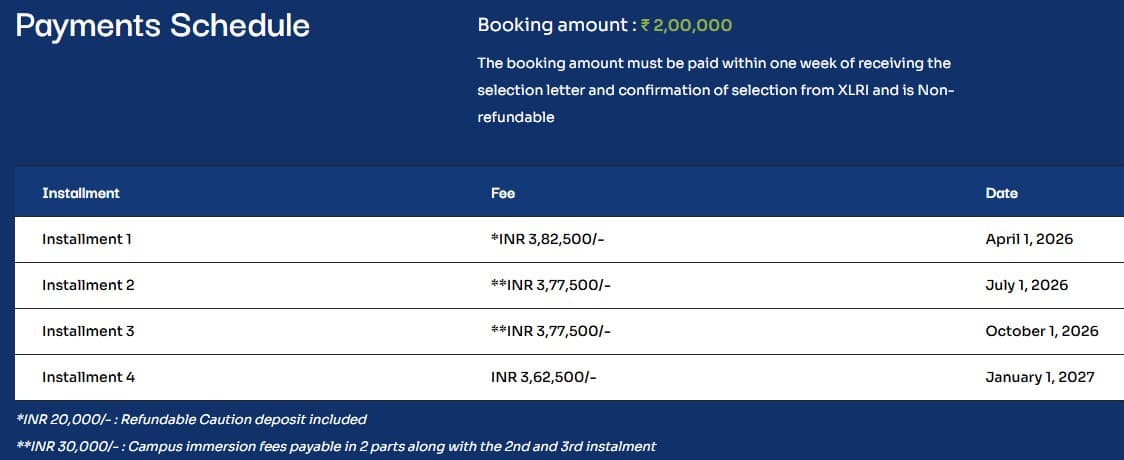Click the Date column header
Viewport: 1124px width, 460px height.
tap(1001, 193)
